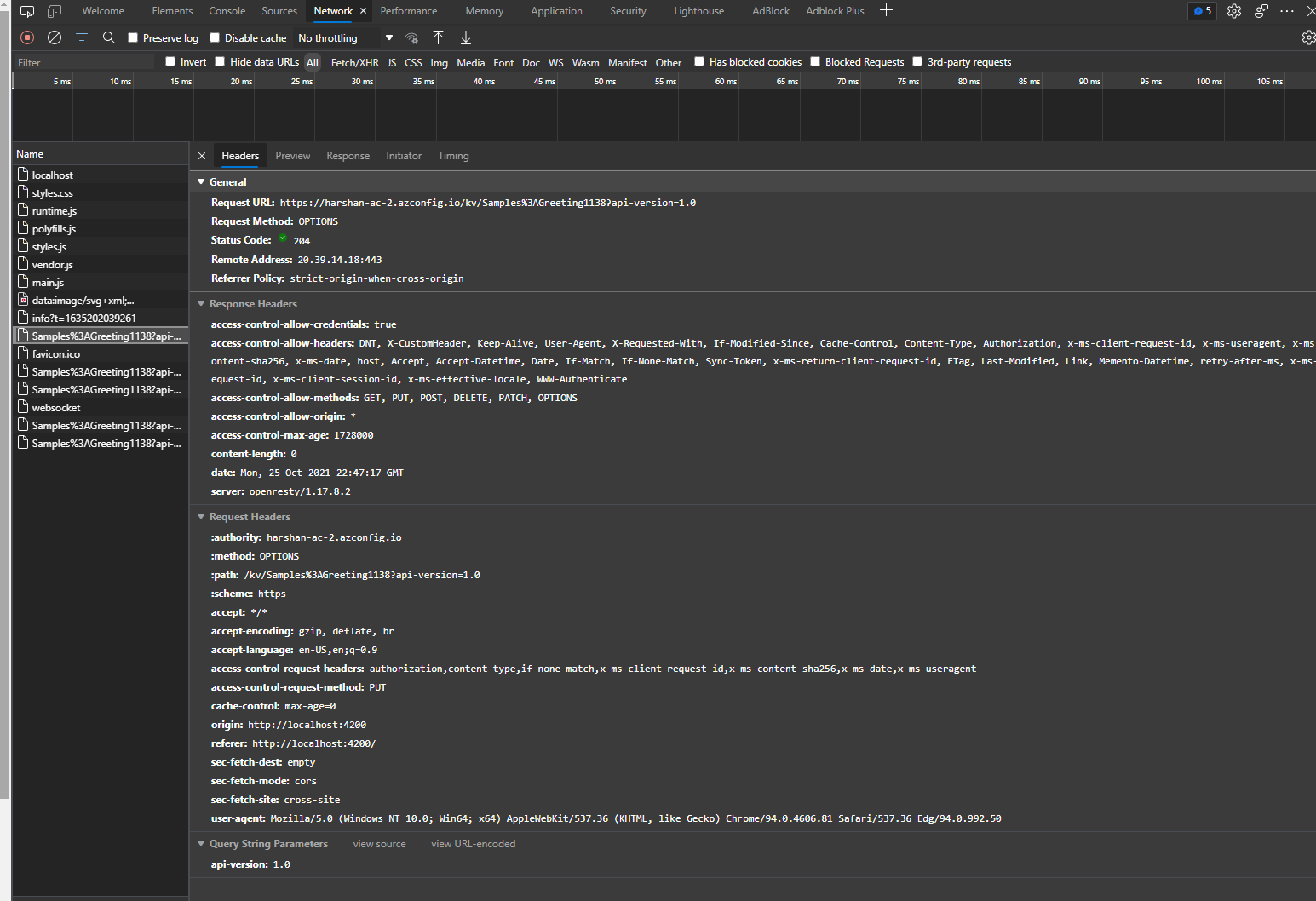Enable Disable cache checkbox

215,37
